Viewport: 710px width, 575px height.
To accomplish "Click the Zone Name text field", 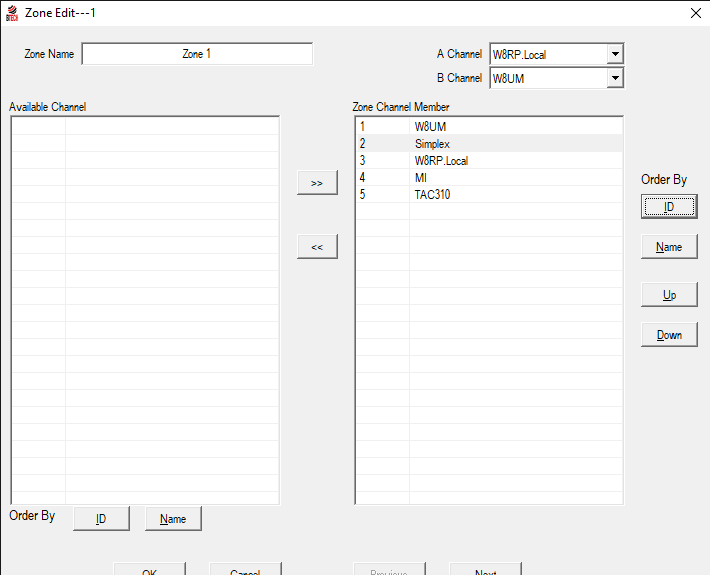I will 197,54.
